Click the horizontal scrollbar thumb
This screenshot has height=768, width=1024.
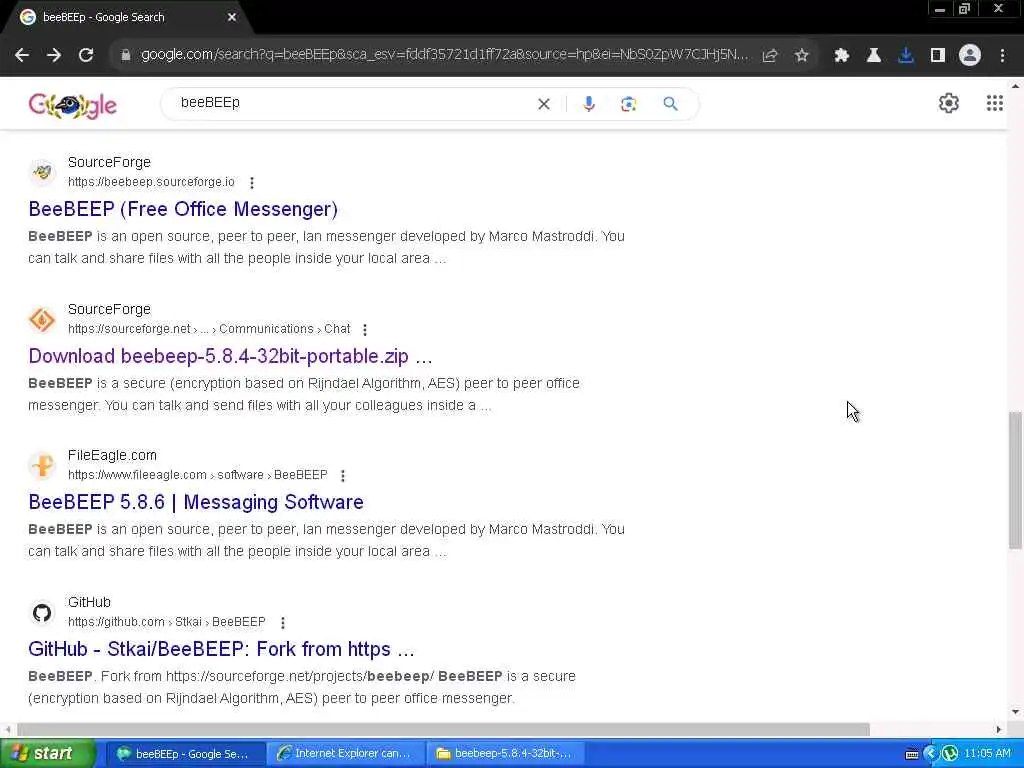pyautogui.click(x=443, y=729)
